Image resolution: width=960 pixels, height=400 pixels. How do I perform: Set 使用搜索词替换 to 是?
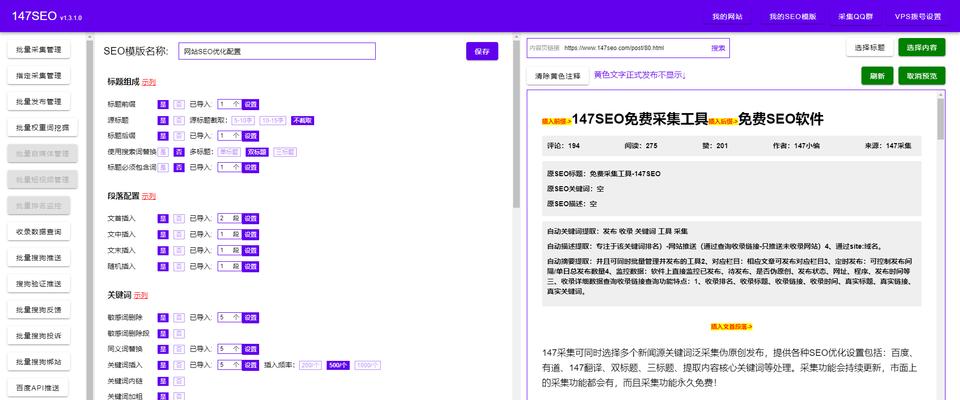(163, 151)
